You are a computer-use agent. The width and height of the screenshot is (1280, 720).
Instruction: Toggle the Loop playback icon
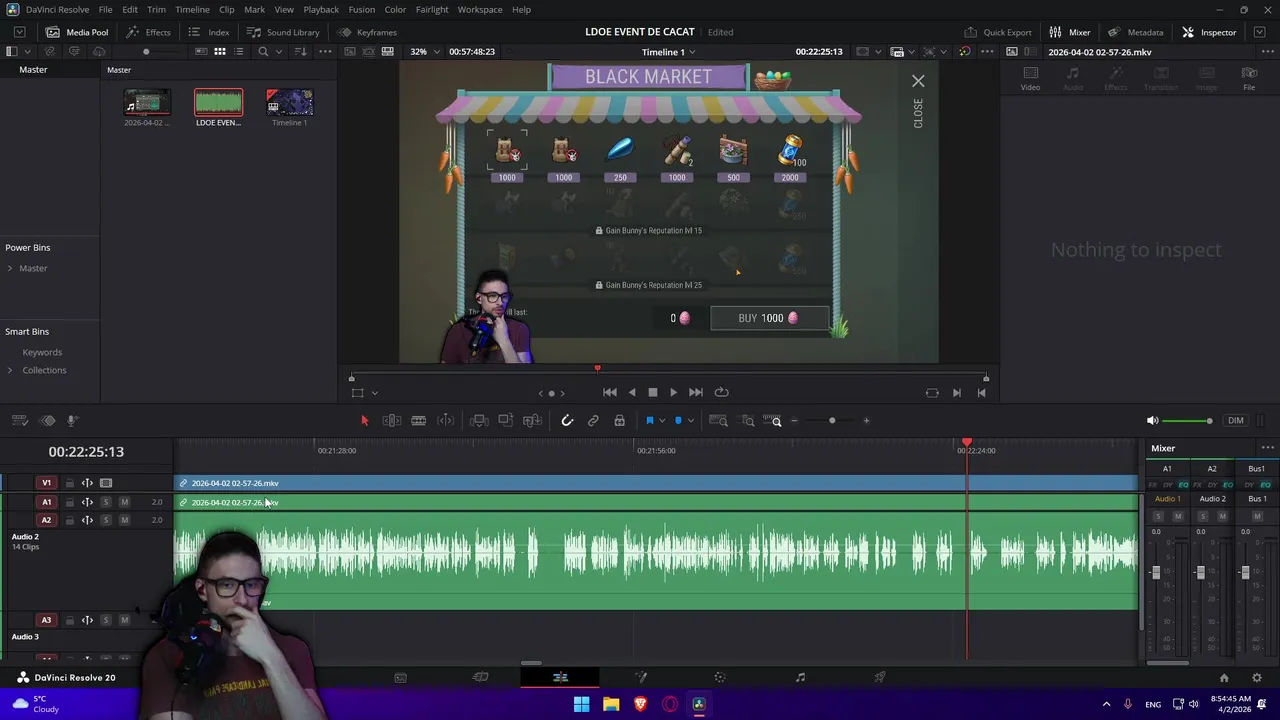(721, 393)
